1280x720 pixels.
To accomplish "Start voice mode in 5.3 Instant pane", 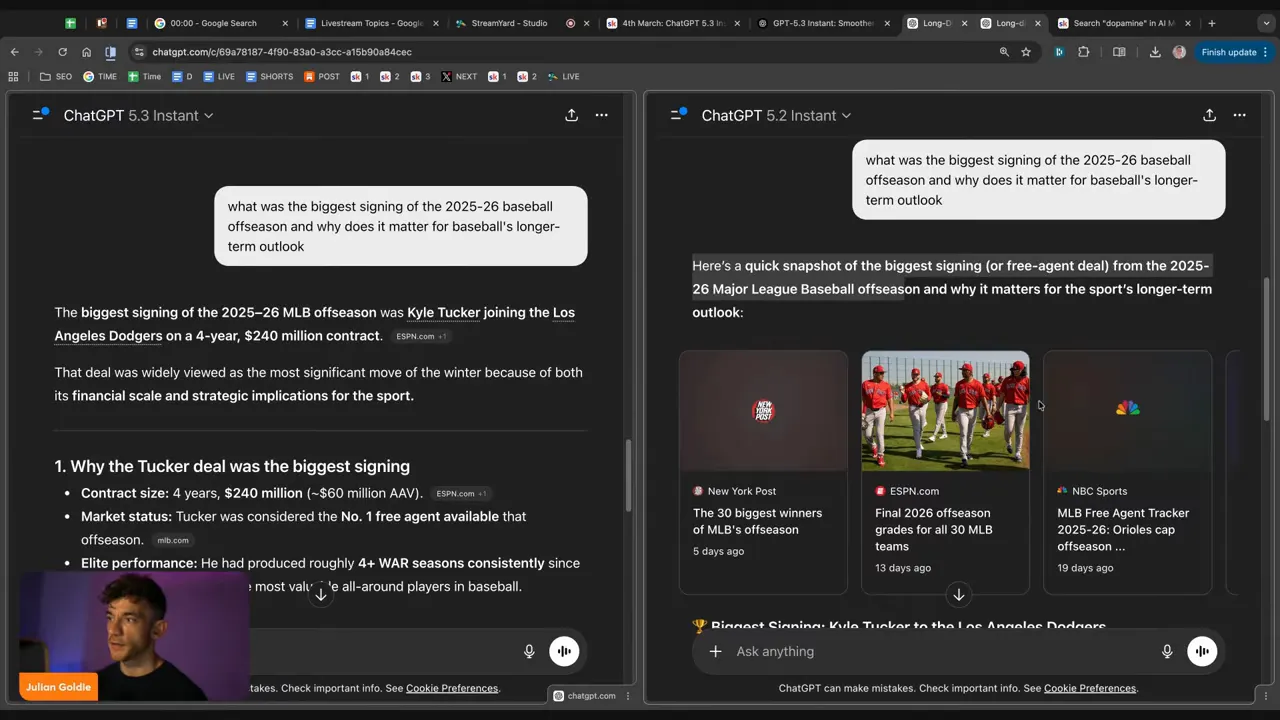I will [x=564, y=651].
